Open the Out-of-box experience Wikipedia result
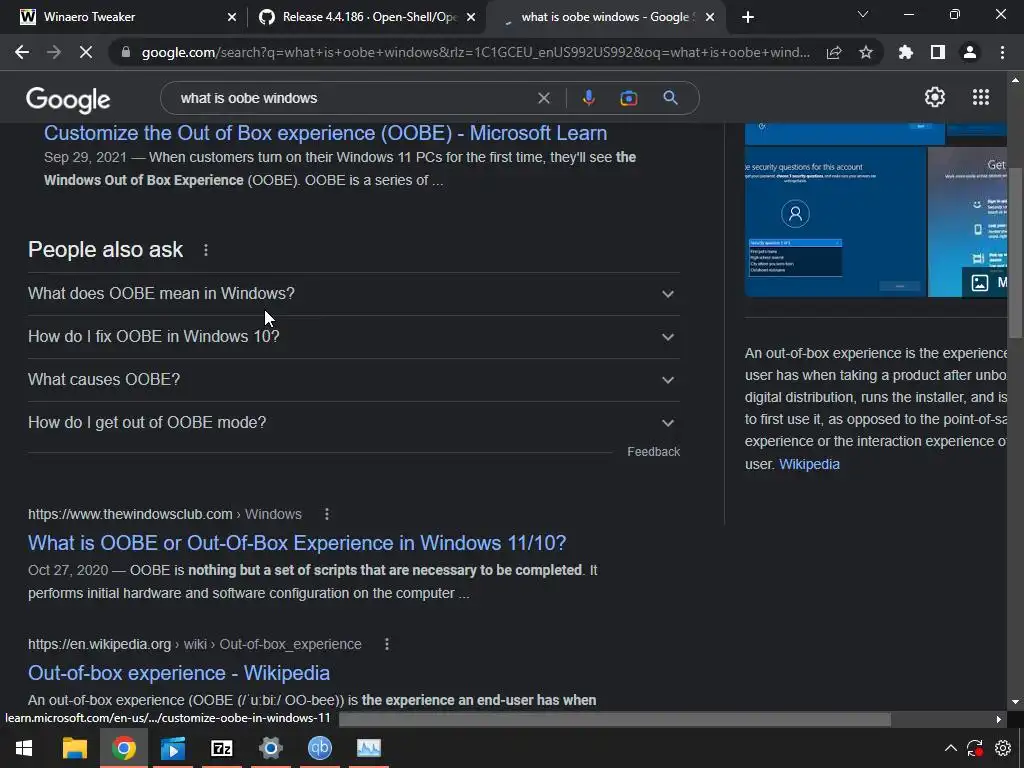This screenshot has height=768, width=1024. (179, 673)
